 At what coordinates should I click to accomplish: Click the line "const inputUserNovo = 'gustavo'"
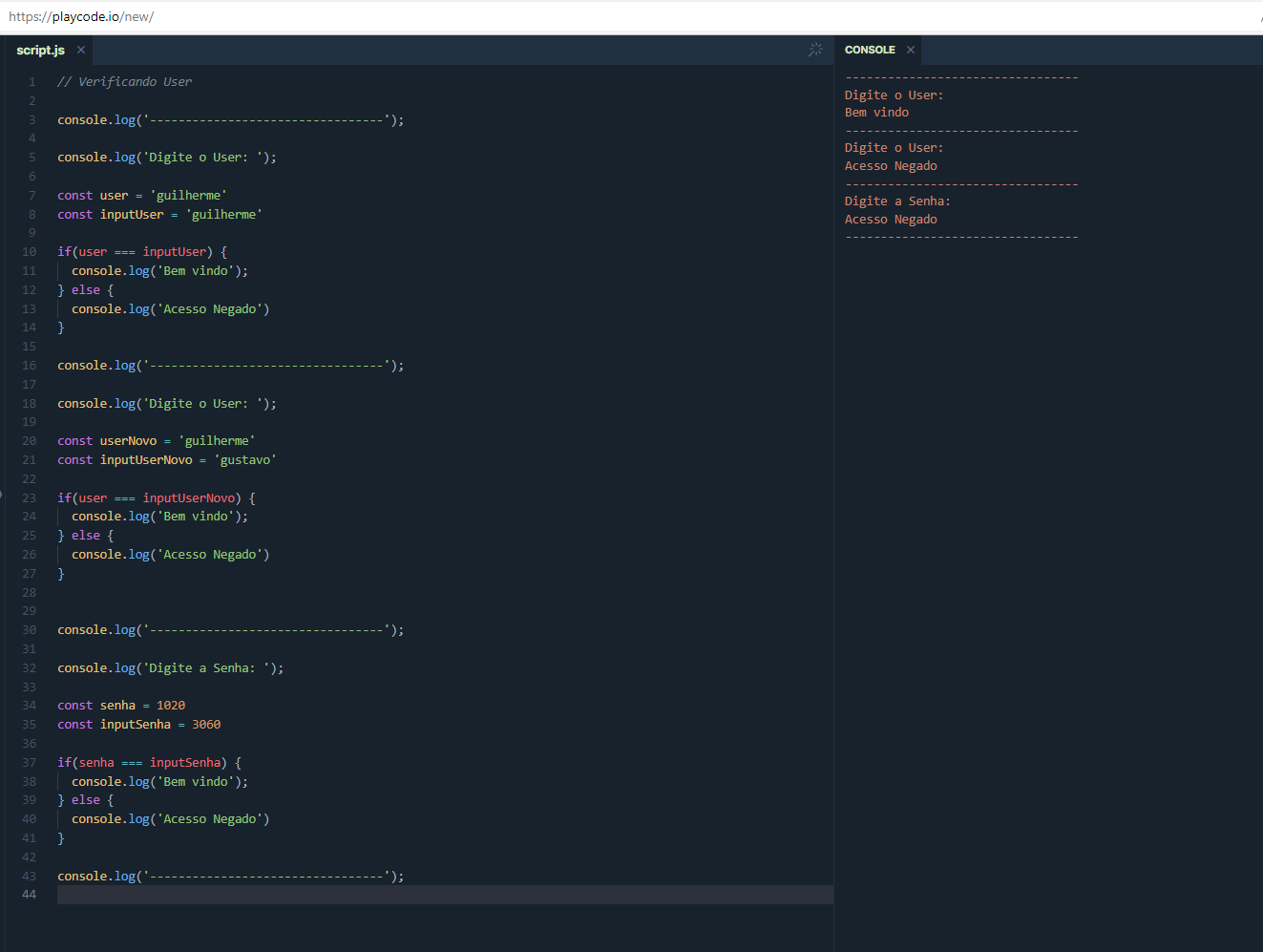[x=167, y=460]
